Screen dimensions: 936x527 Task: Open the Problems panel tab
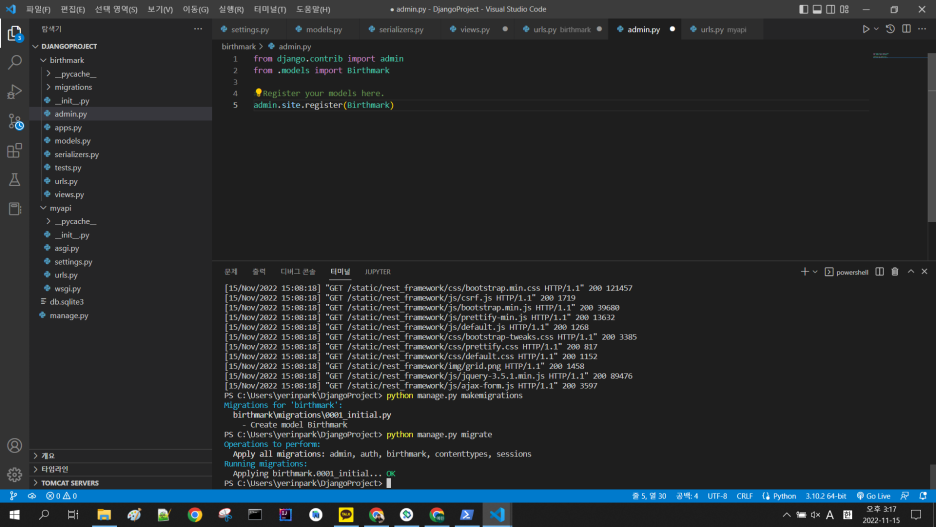230,272
